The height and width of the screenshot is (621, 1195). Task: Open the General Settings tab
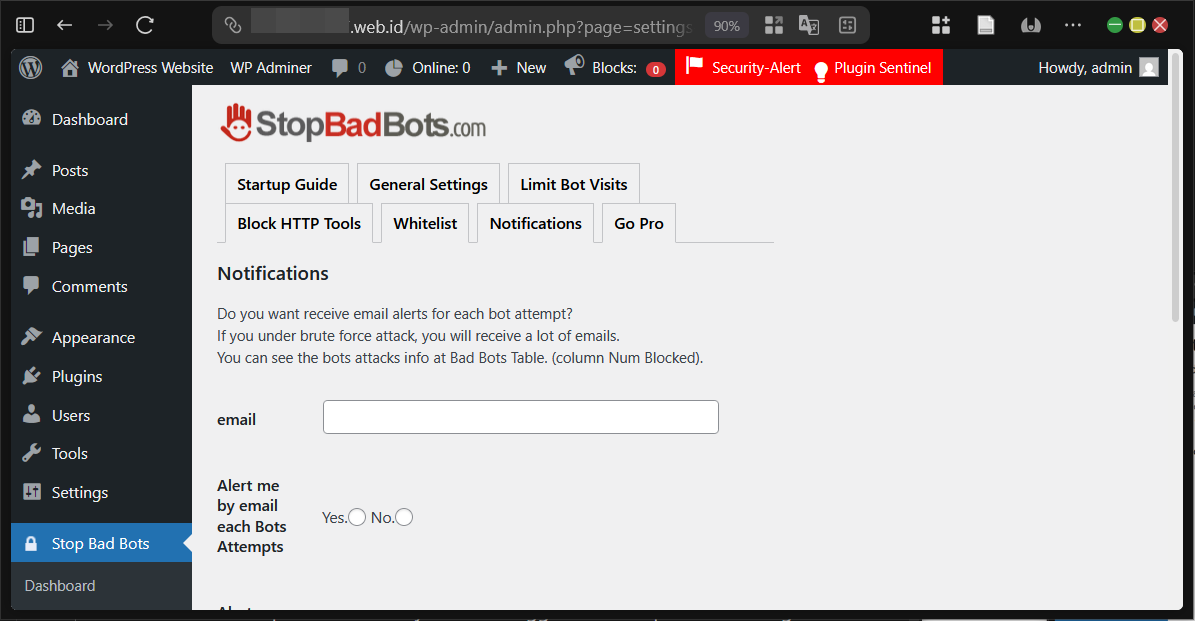428,184
